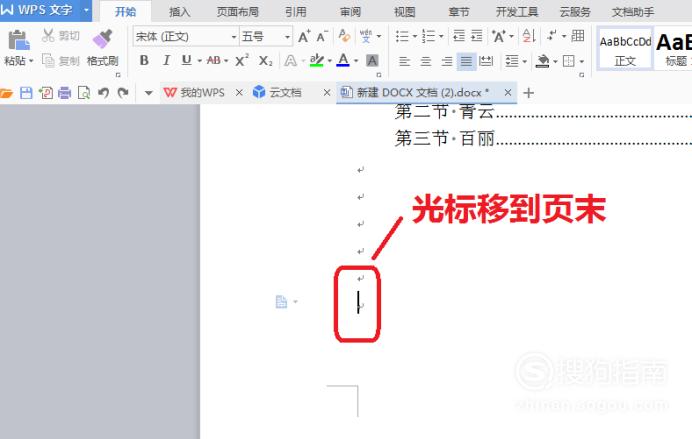This screenshot has height=439, width=692.
Task: Click the Chinese layout A icon
Action: [499, 36]
